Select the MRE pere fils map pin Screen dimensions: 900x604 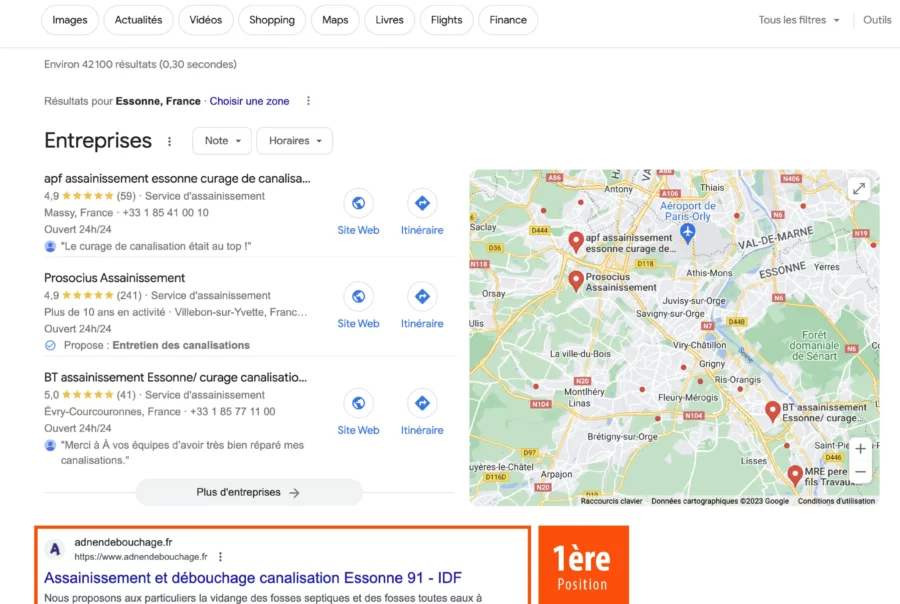click(794, 475)
